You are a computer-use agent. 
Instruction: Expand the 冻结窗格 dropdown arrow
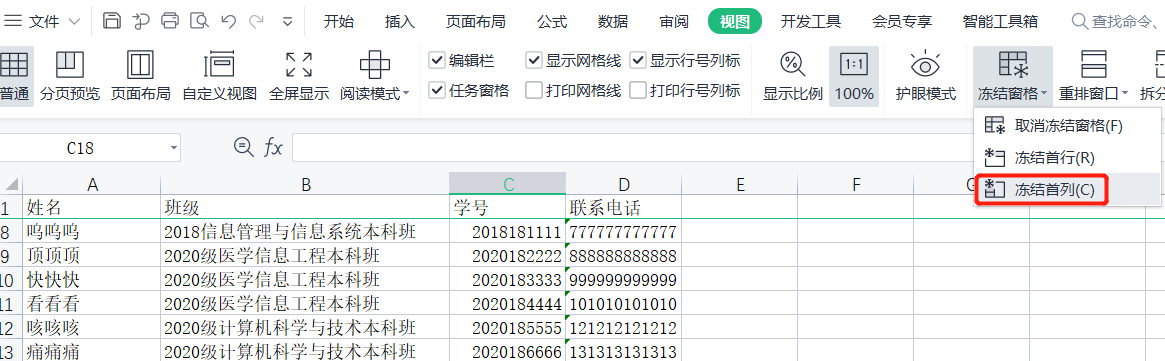pos(1045,94)
